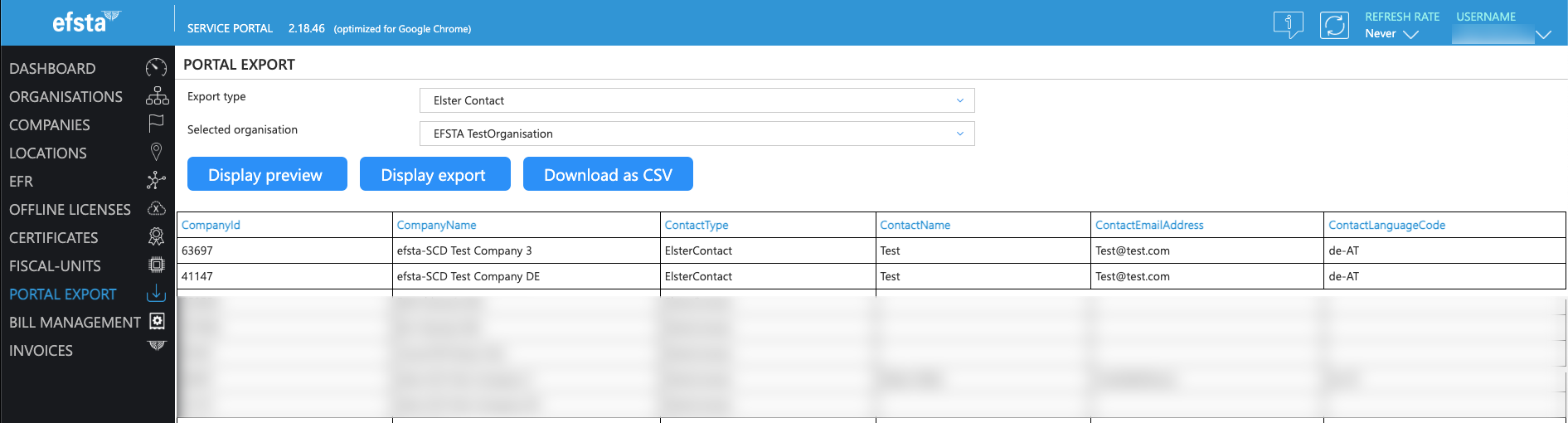
Task: Click Download as CSV button
Action: click(x=608, y=174)
